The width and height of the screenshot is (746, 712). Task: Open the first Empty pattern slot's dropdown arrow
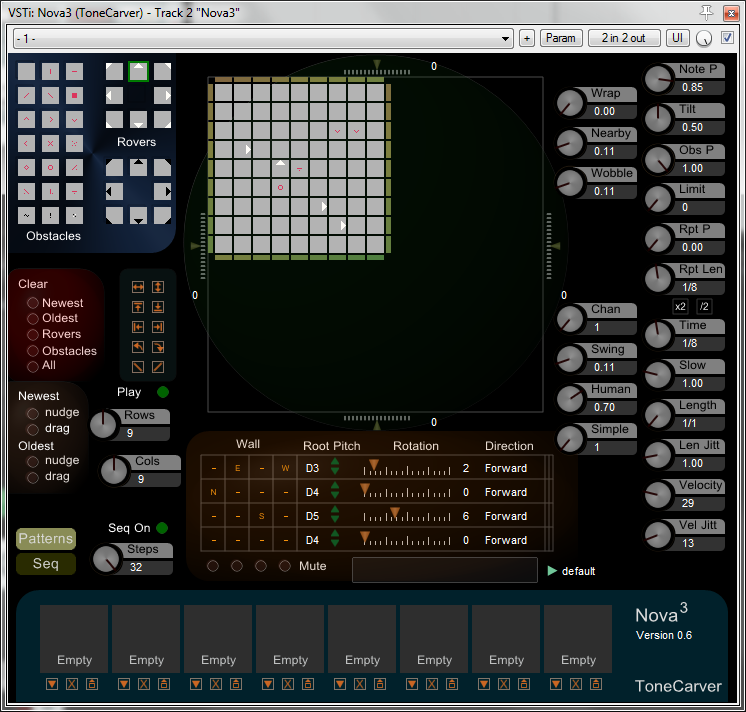point(51,684)
